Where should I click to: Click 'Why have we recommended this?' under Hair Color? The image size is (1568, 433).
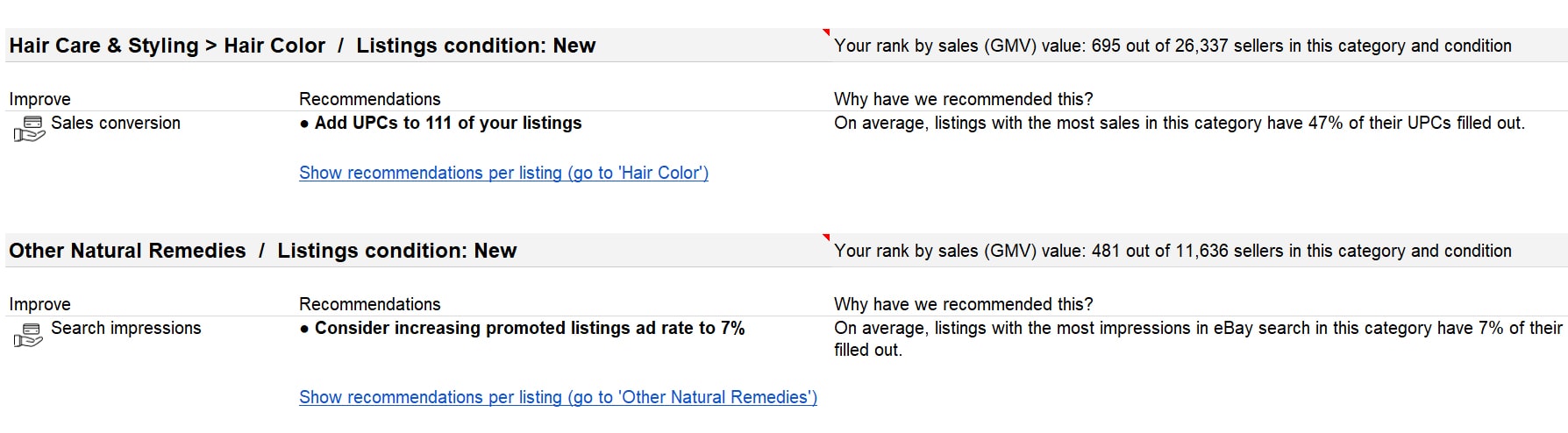[964, 99]
